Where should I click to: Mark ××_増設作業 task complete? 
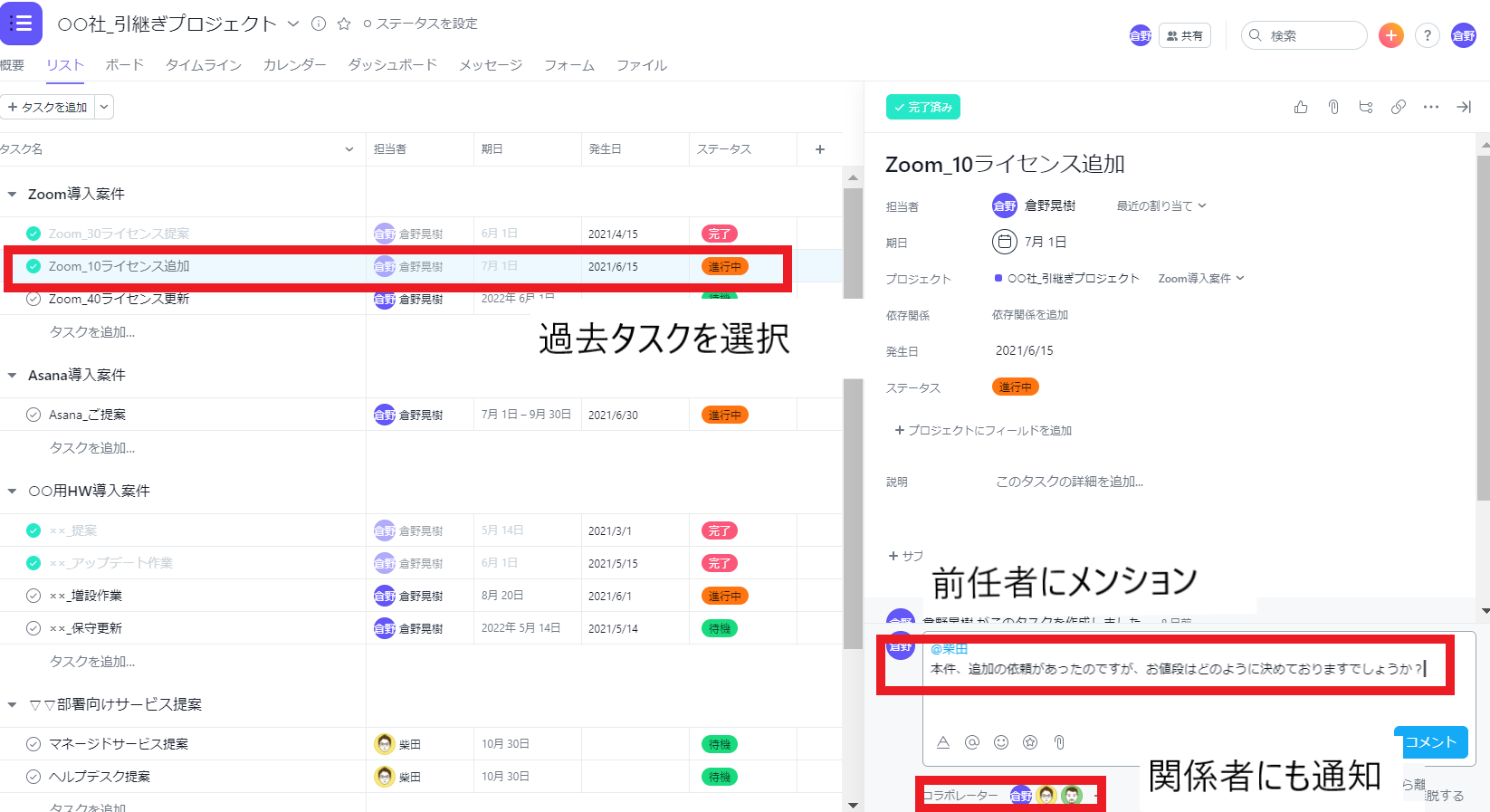click(33, 596)
